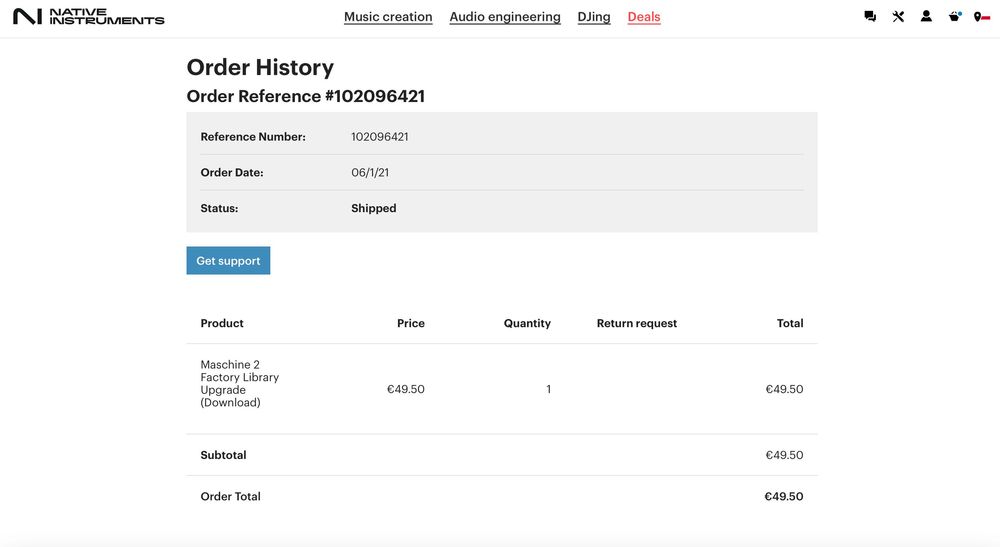
Task: Click the Price column header
Action: (x=411, y=323)
